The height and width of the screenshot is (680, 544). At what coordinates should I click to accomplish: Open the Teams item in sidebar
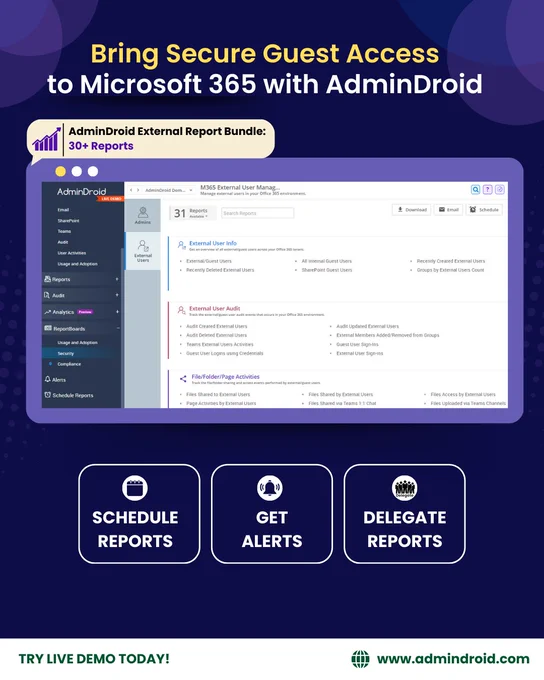[x=64, y=231]
